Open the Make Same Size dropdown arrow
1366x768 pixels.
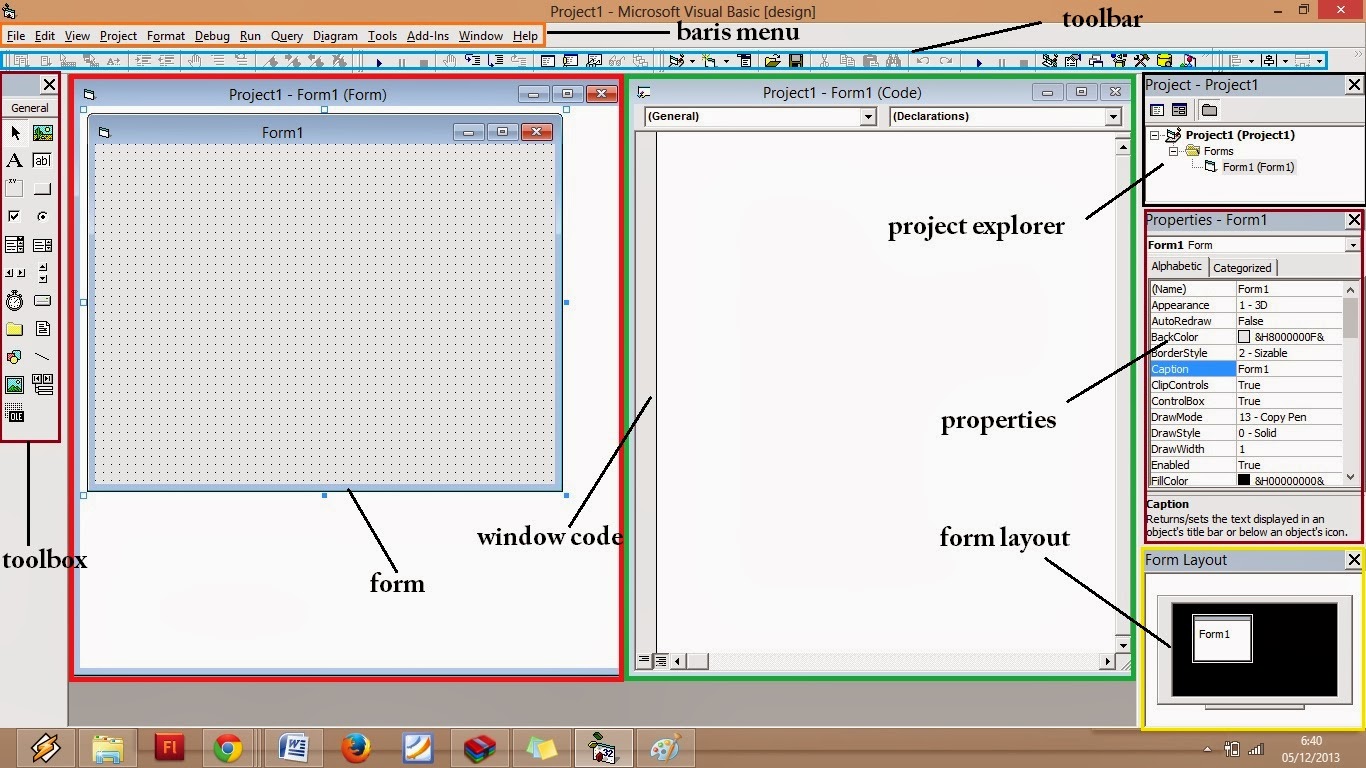1320,62
